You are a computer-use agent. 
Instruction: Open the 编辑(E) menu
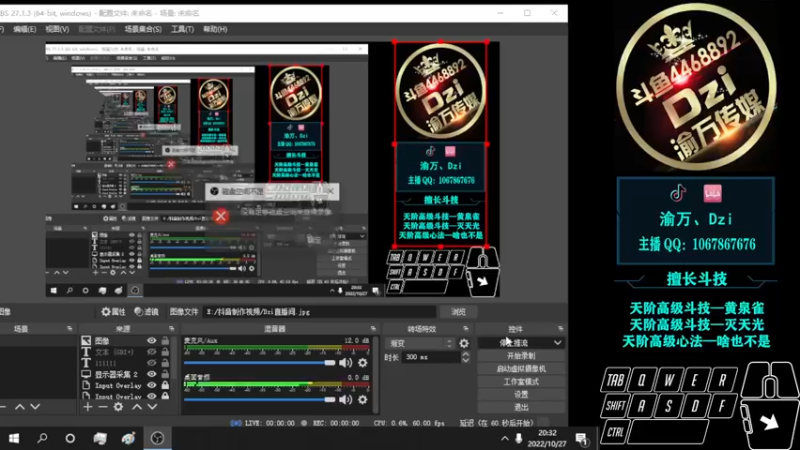(24, 29)
